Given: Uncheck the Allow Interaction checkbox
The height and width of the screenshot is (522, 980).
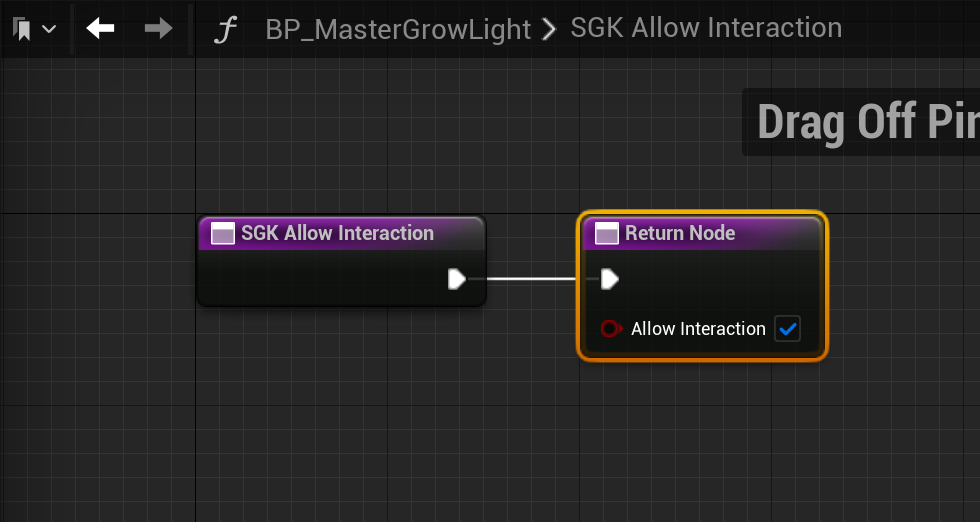Looking at the screenshot, I should click(x=788, y=329).
